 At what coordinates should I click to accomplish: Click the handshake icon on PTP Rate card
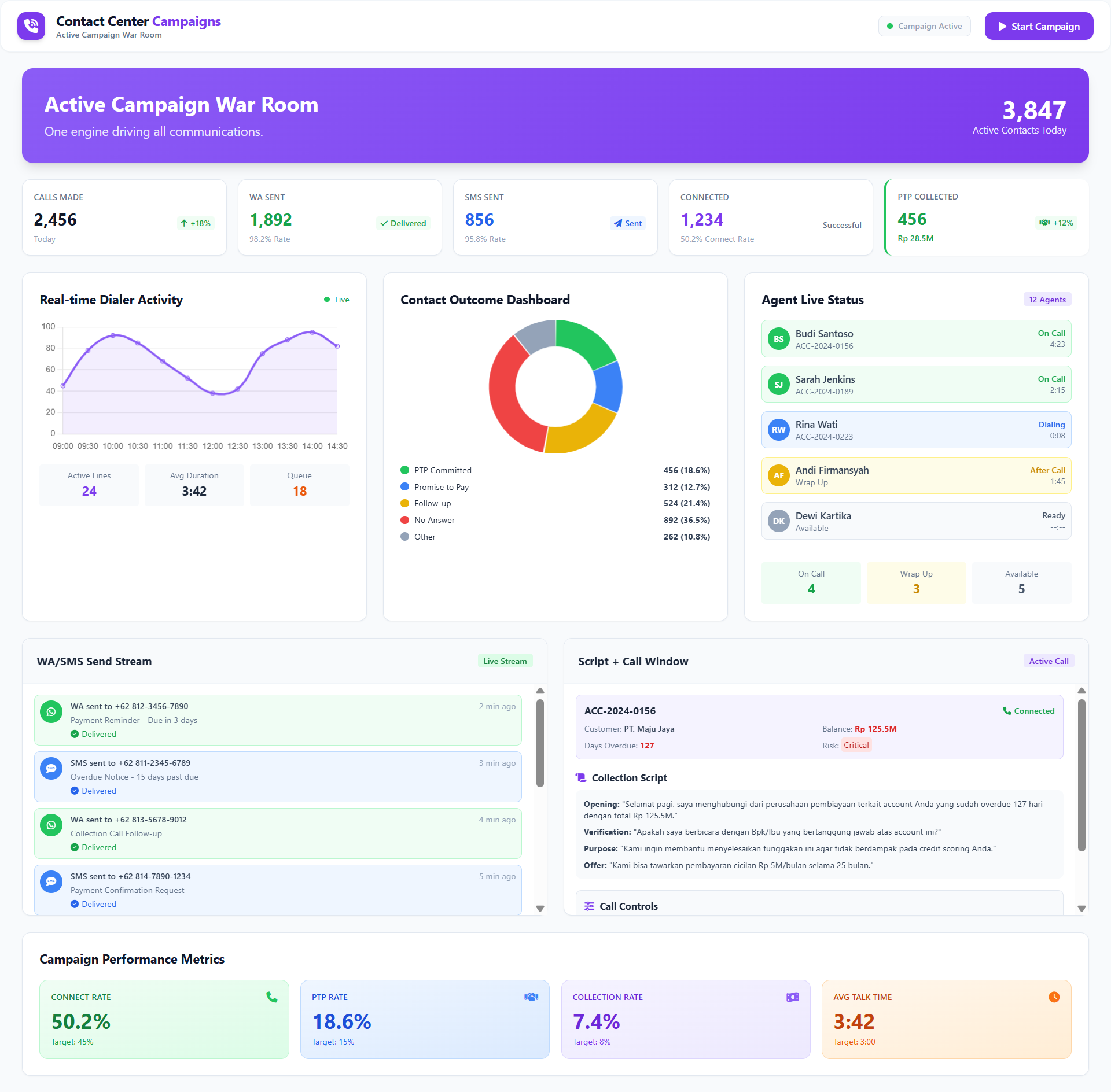[531, 997]
